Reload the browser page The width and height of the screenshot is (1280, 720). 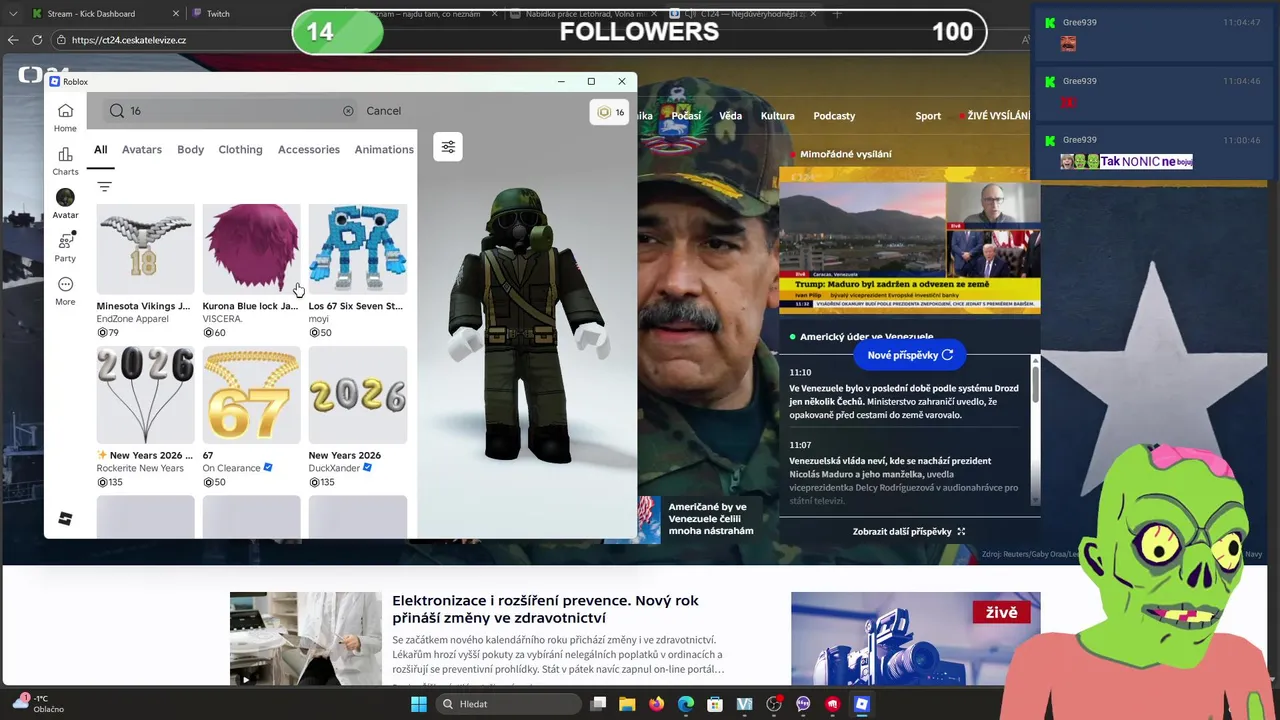(37, 40)
